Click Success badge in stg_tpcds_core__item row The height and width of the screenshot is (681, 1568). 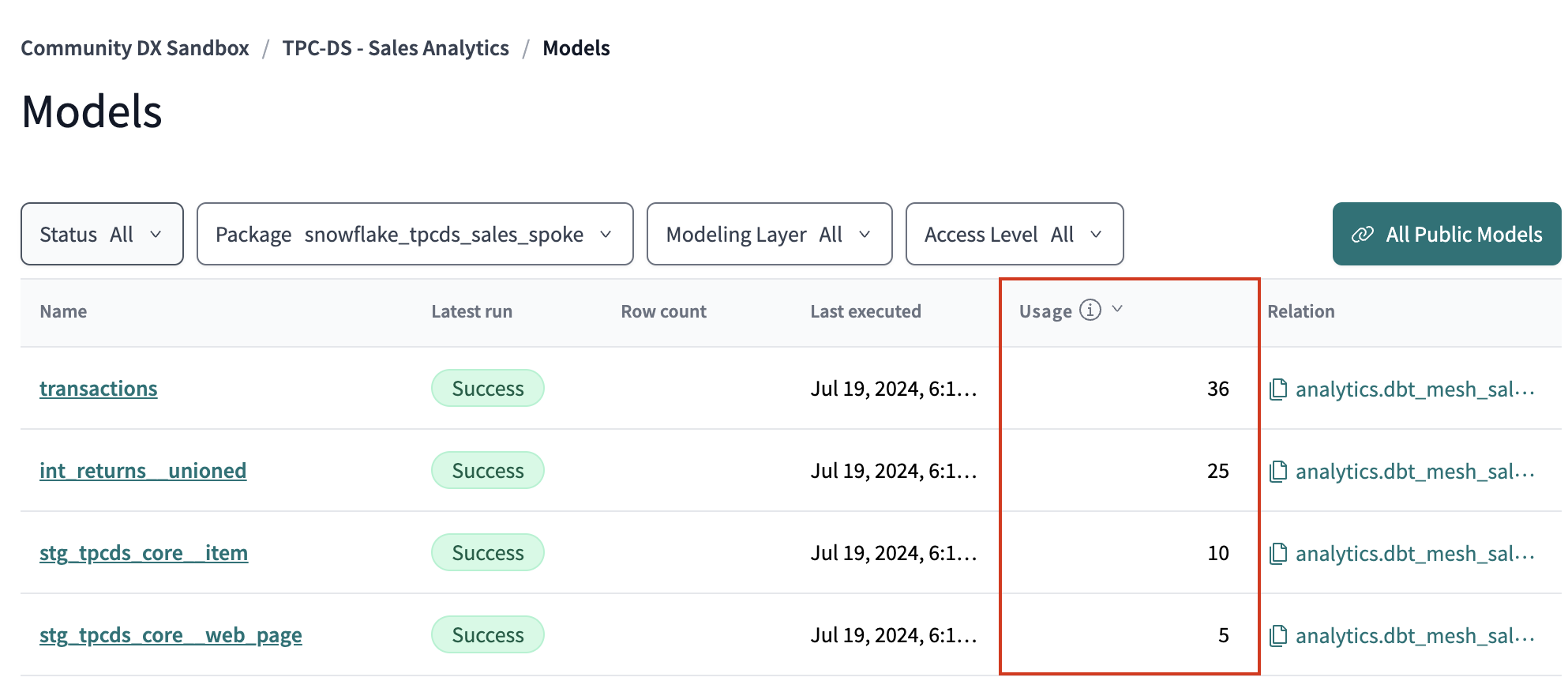(x=488, y=552)
